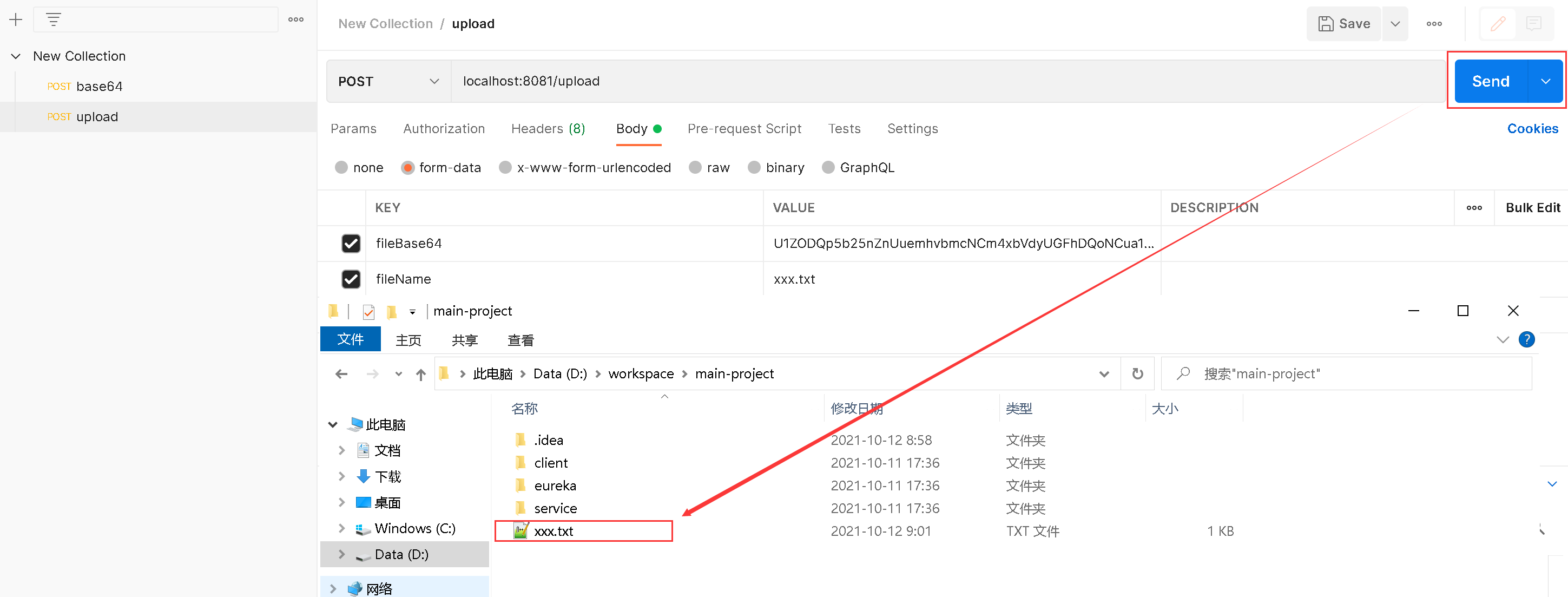
Task: Uncheck the fileBase64 parameter checkbox
Action: (351, 243)
